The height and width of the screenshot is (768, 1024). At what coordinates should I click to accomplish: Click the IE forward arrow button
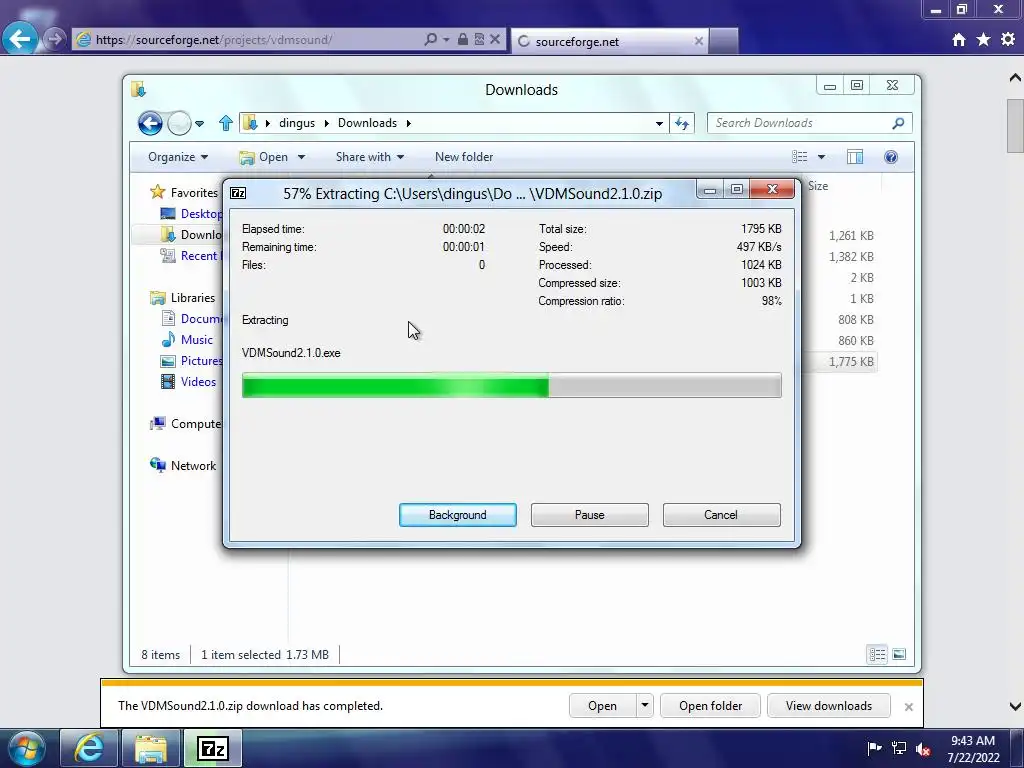coord(55,39)
